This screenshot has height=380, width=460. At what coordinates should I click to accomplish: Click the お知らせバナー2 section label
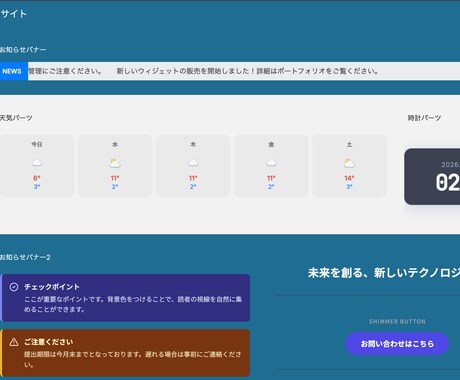click(25, 257)
